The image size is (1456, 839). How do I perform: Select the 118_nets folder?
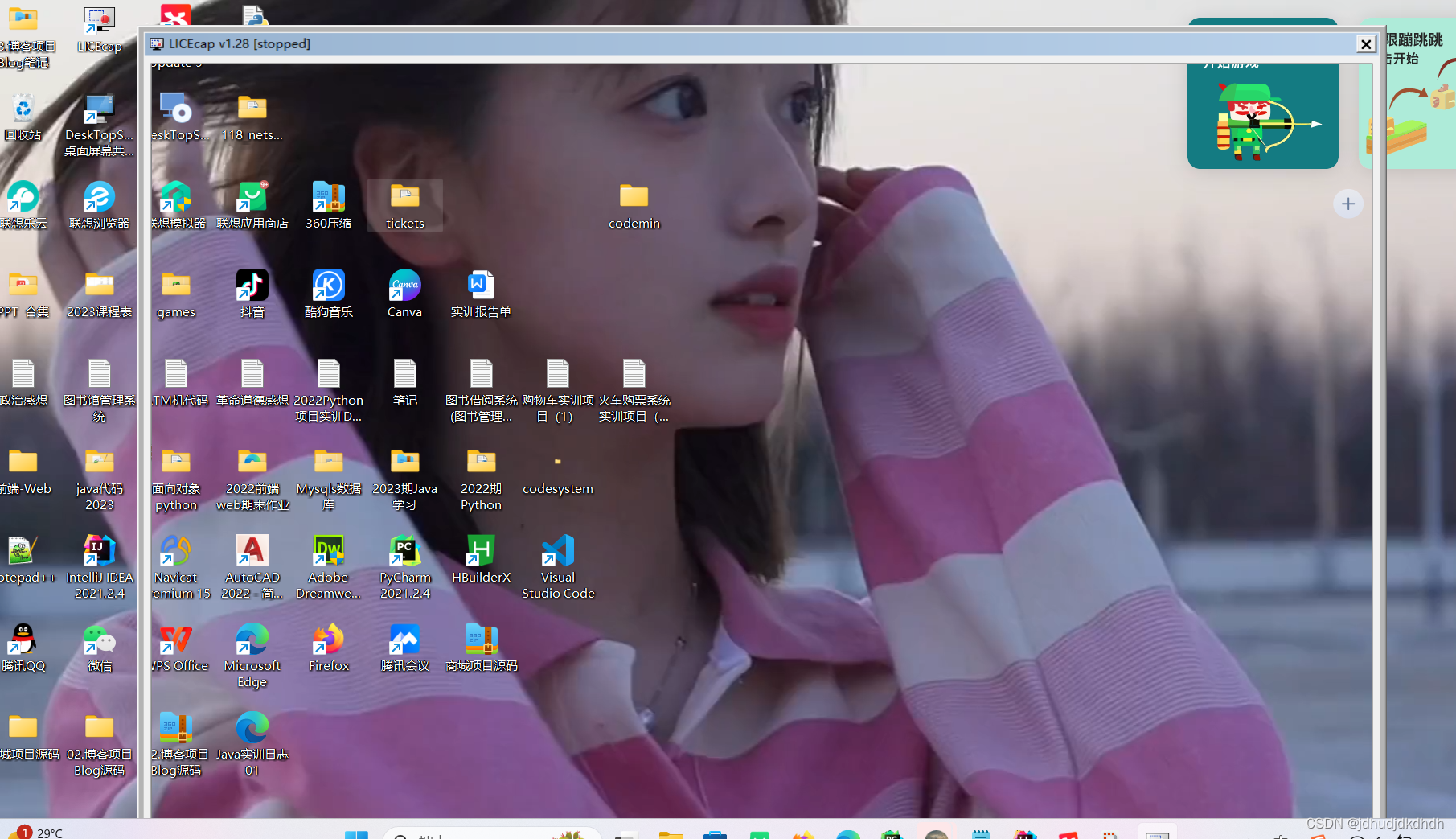[252, 117]
